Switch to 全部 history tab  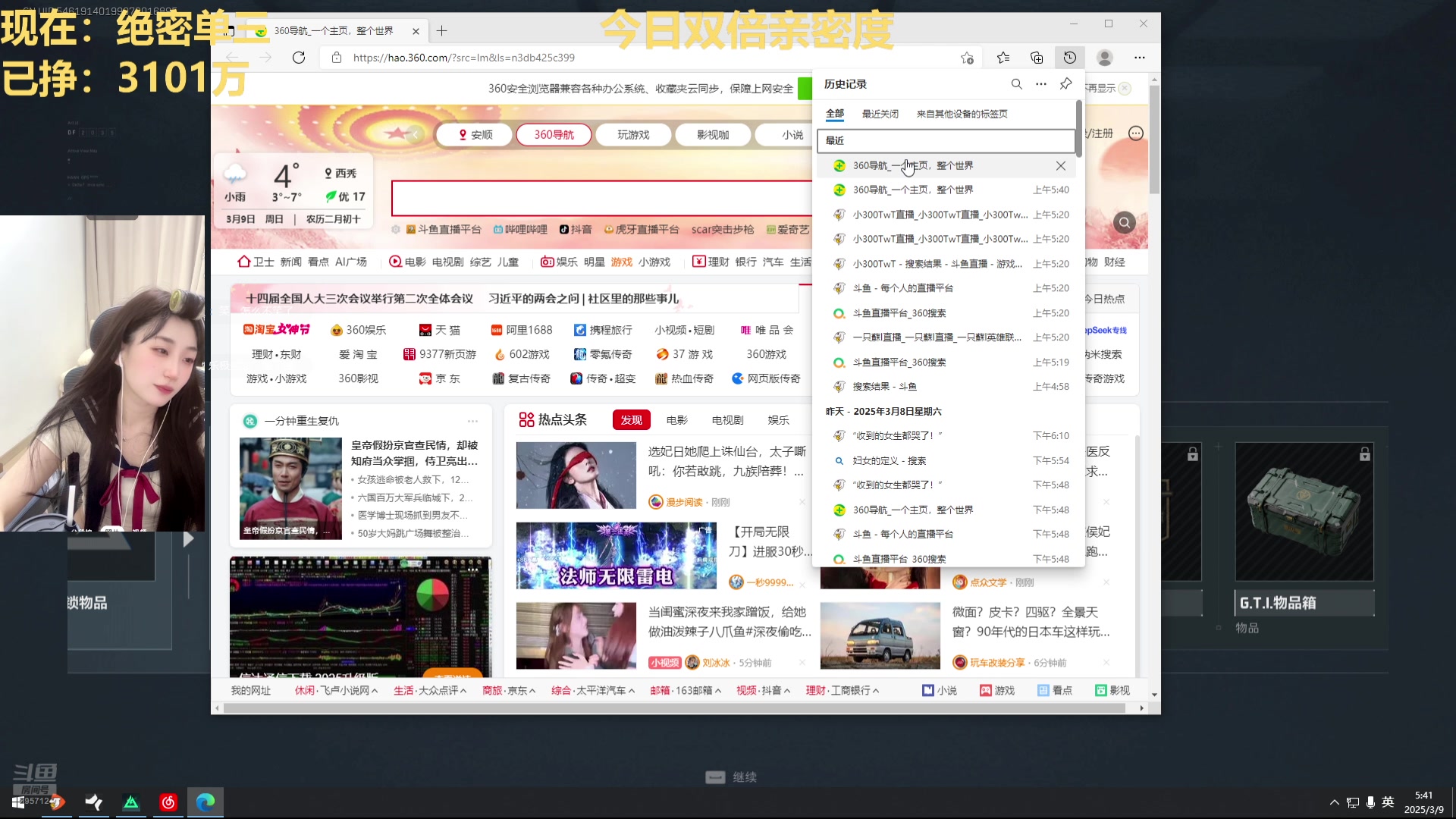835,114
